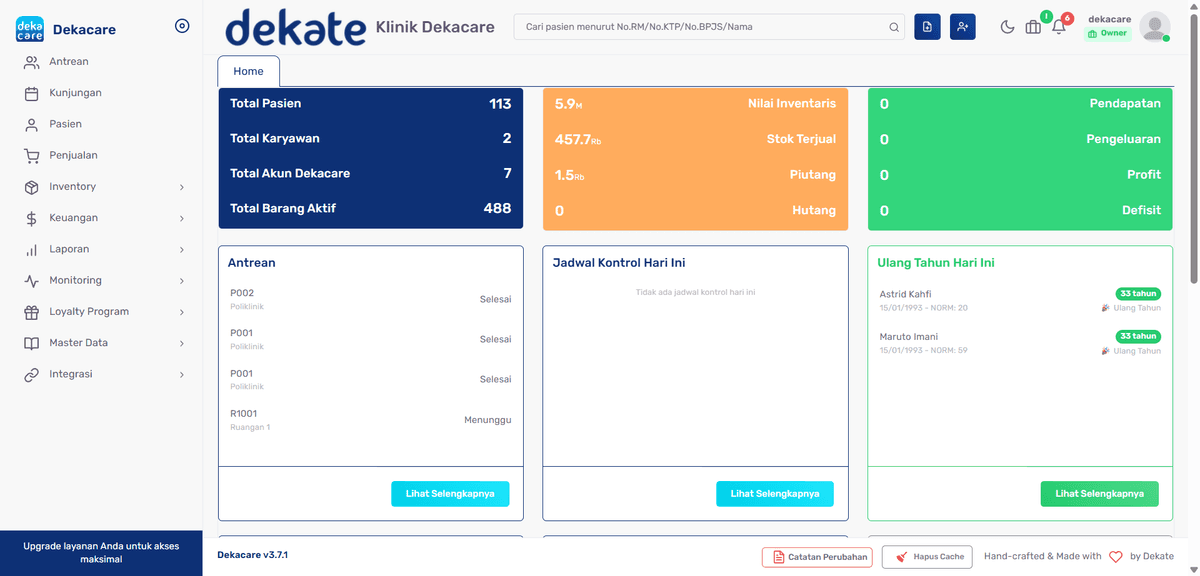This screenshot has width=1200, height=576.
Task: Collapse the sidebar using the circle target icon
Action: 182,26
